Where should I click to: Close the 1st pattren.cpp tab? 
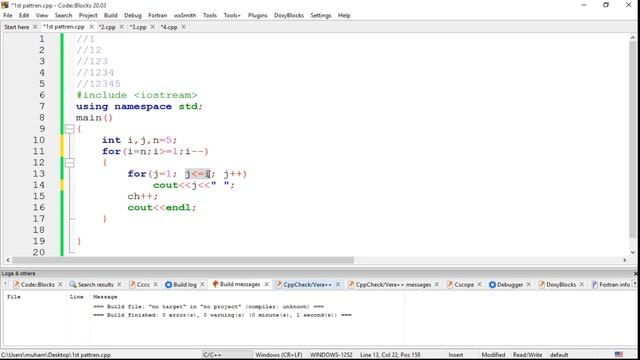tap(91, 27)
